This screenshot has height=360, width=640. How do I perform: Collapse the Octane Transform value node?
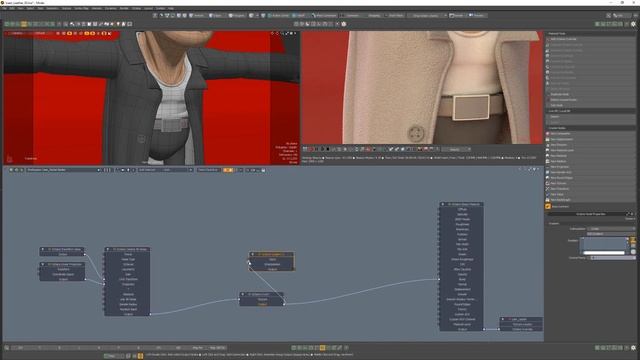(x=42, y=249)
